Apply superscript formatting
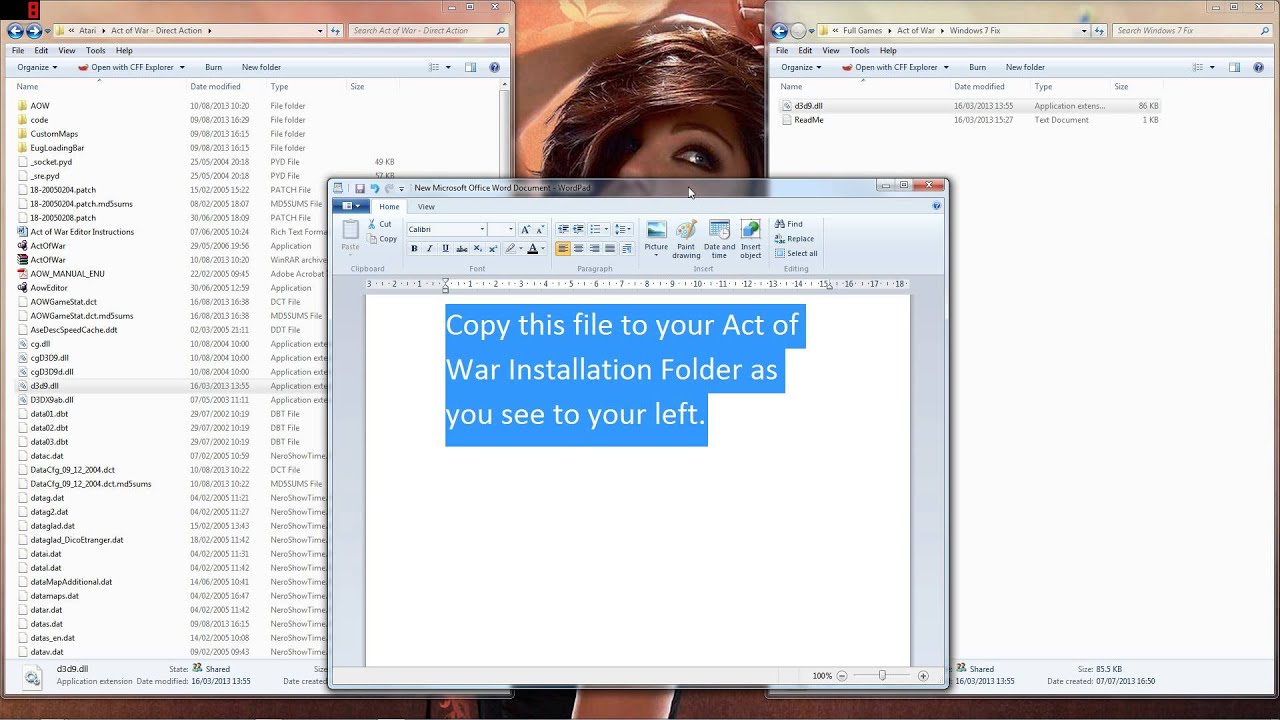The image size is (1280, 720). coord(493,249)
